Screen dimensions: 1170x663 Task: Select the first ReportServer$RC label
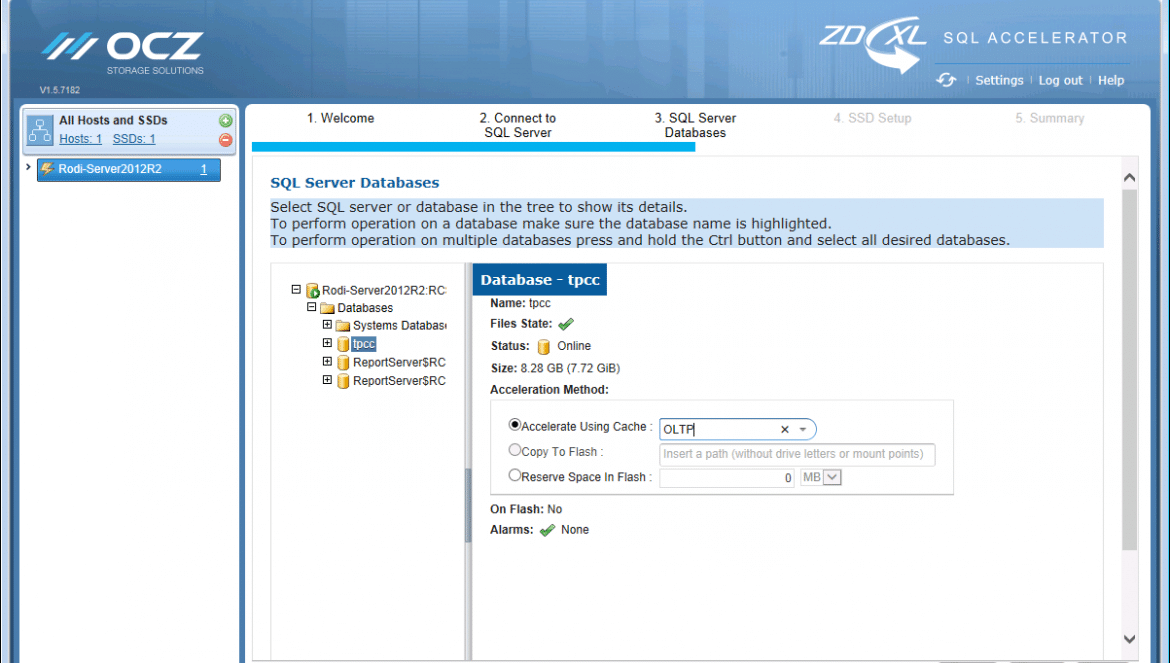[x=399, y=362]
